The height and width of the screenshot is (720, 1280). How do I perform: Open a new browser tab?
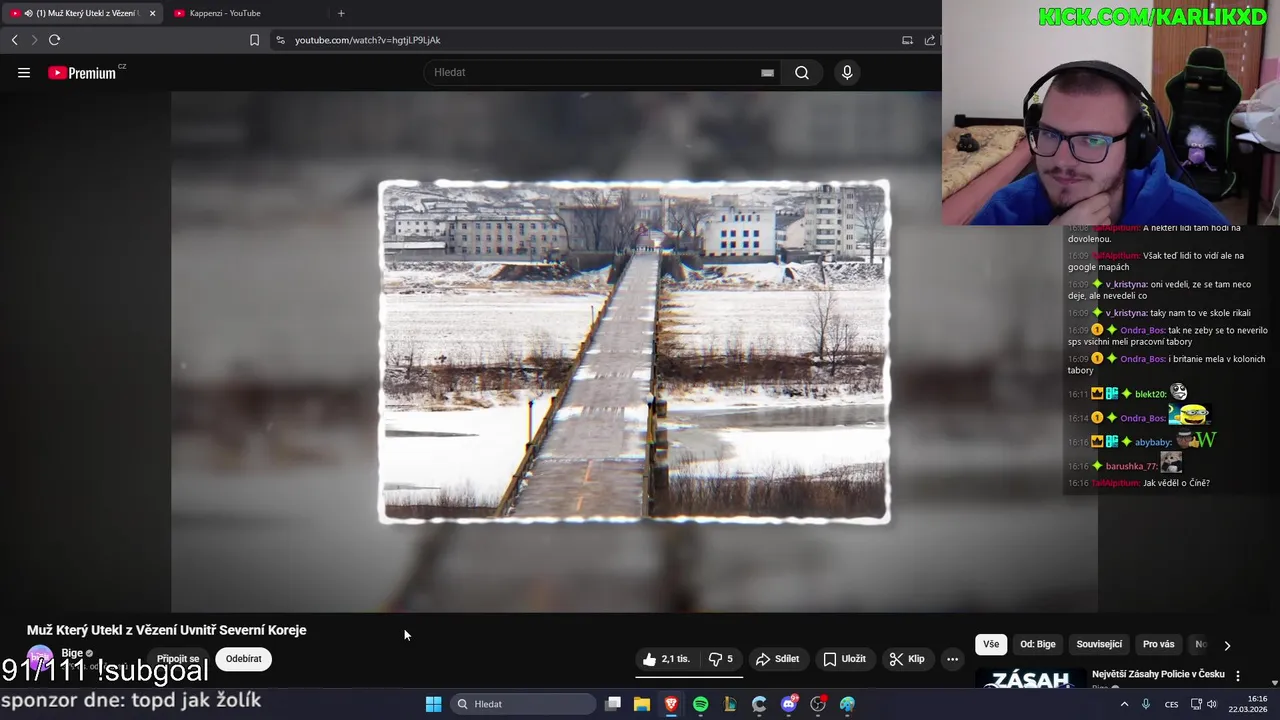point(341,13)
